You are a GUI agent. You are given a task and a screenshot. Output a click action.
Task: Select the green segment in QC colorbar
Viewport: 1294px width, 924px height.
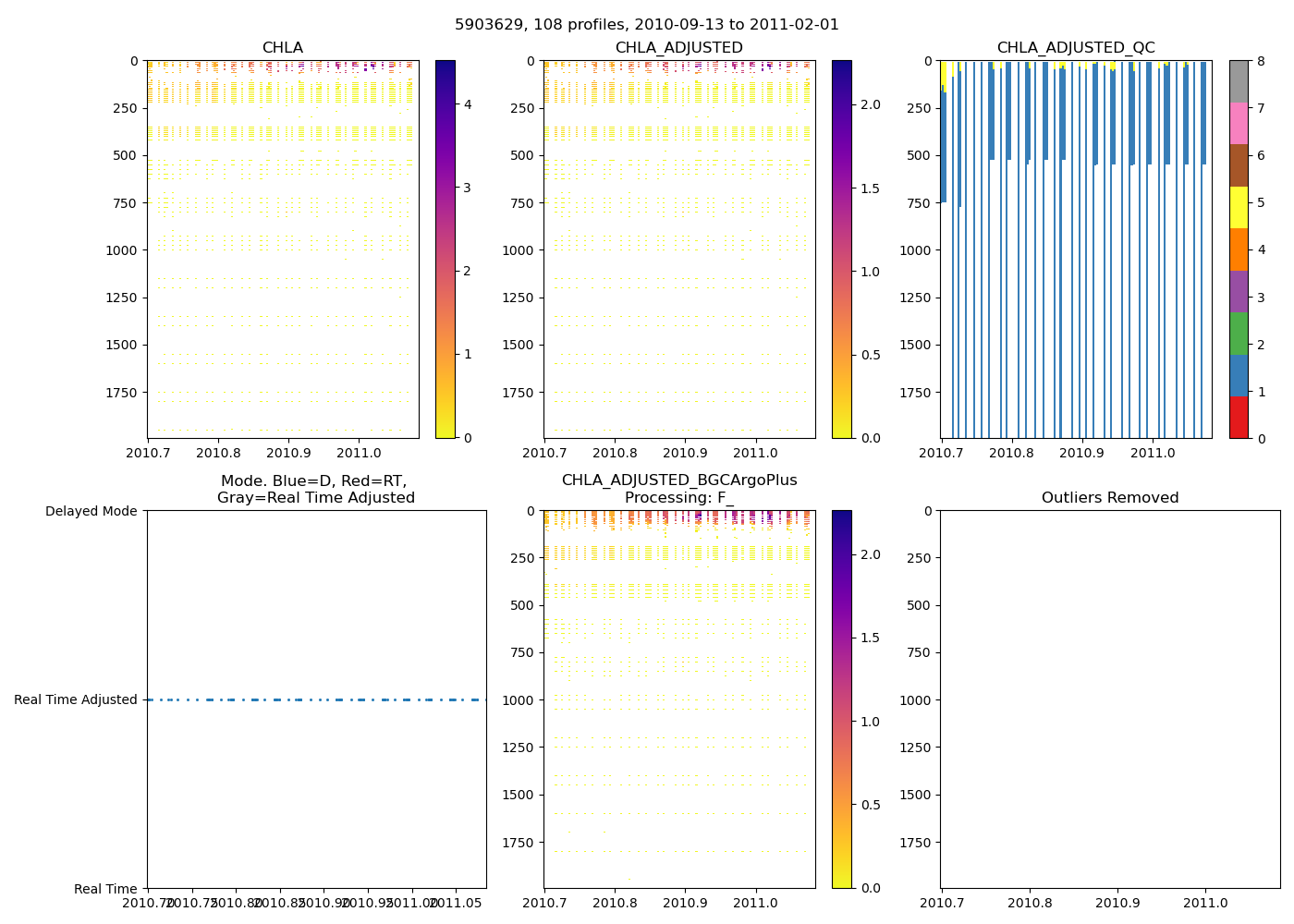click(1239, 334)
